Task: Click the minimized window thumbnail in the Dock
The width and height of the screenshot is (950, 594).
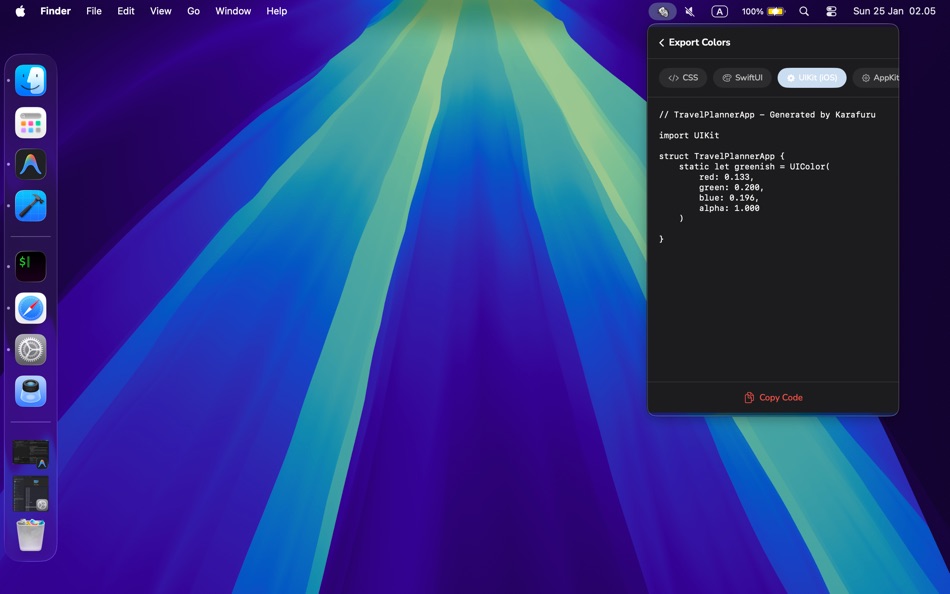Action: coord(30,451)
